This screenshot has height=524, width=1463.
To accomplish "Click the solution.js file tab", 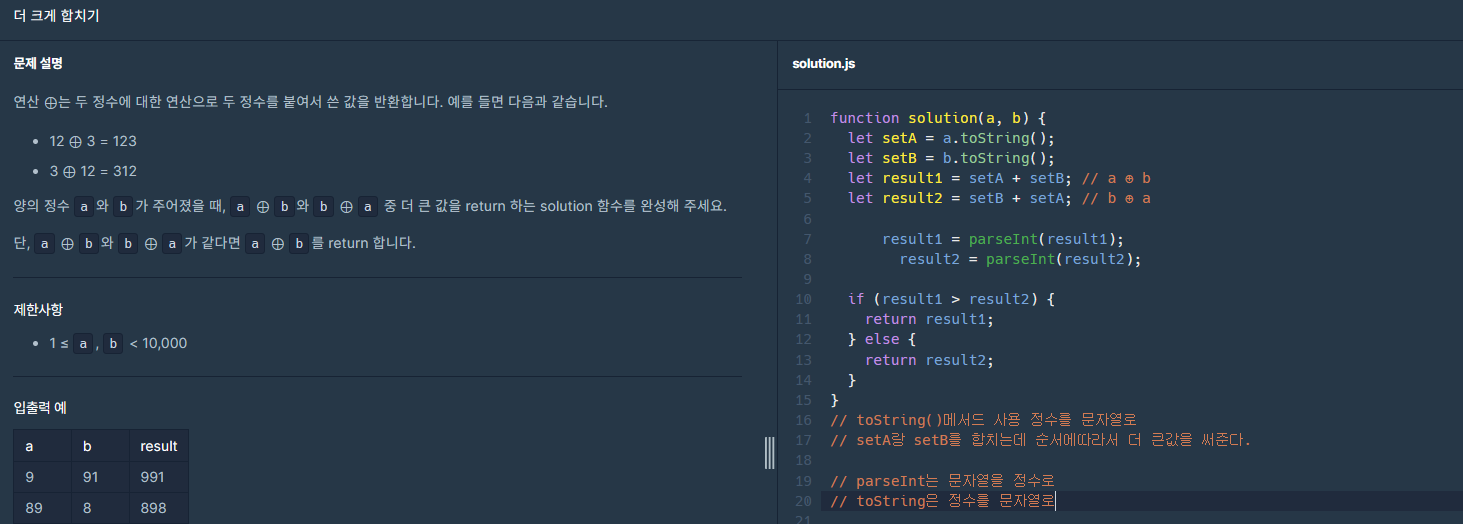I will [x=823, y=64].
